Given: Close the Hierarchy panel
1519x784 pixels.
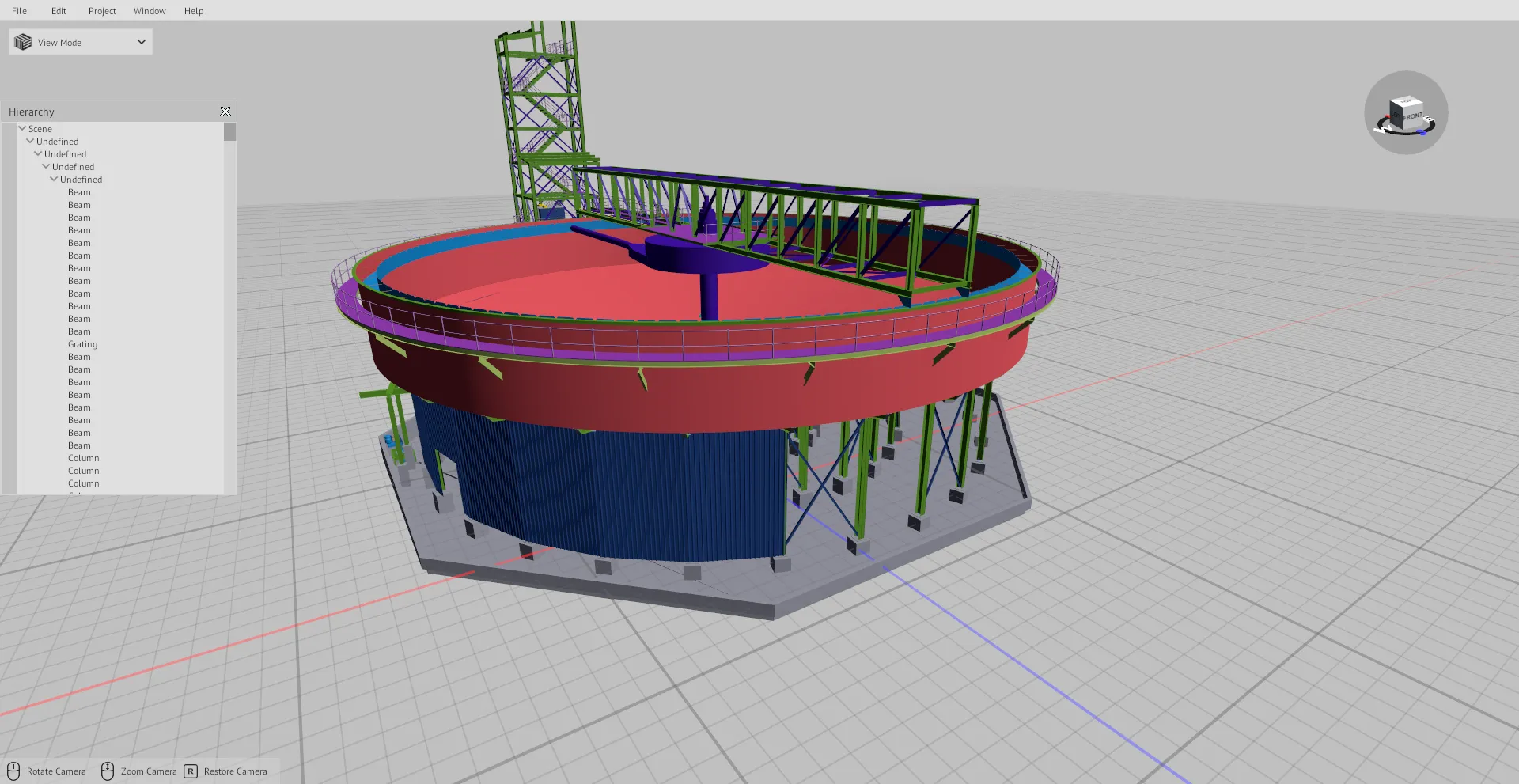Looking at the screenshot, I should [x=225, y=112].
